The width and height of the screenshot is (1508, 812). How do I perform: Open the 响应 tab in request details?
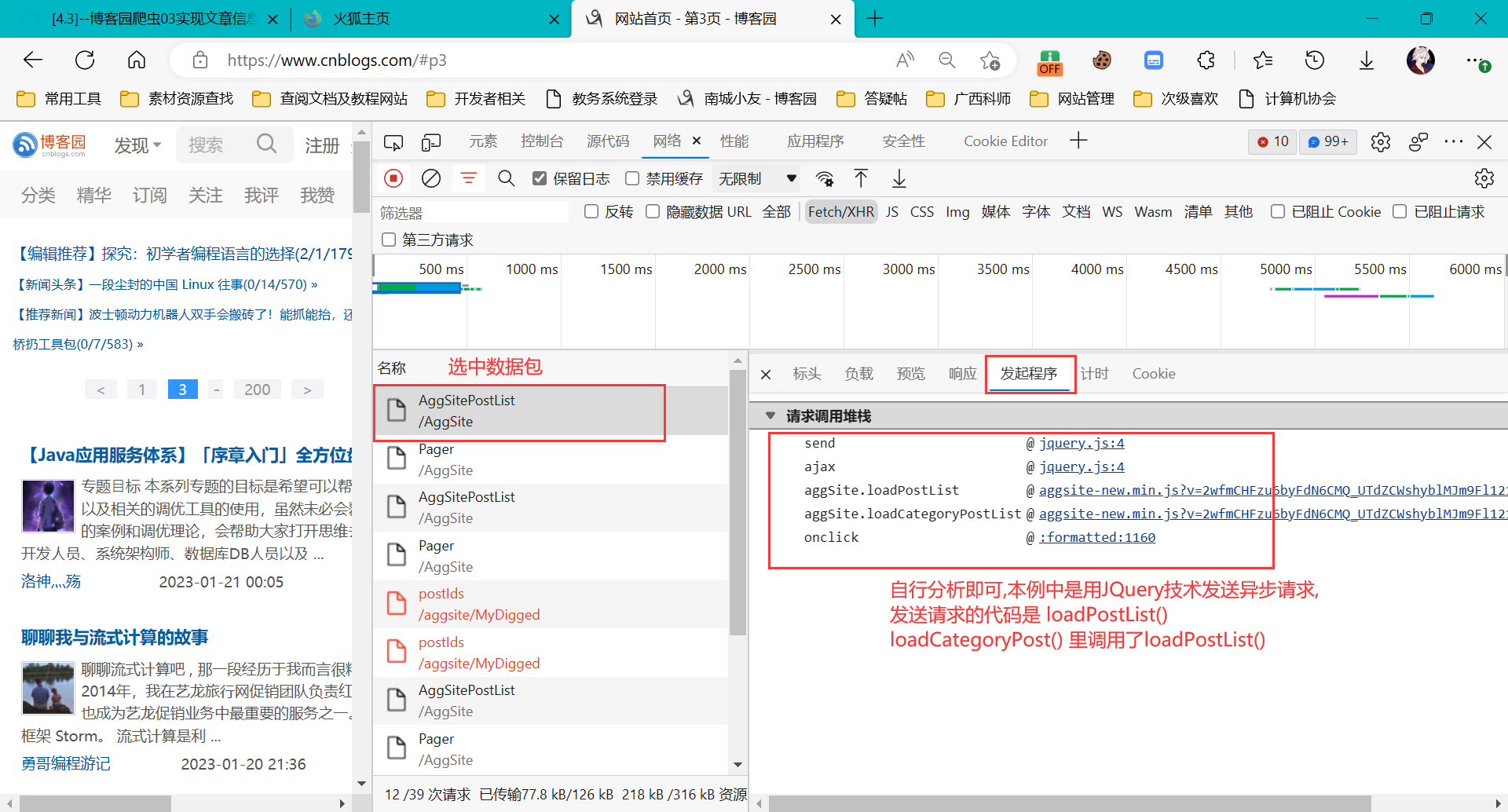pos(962,374)
